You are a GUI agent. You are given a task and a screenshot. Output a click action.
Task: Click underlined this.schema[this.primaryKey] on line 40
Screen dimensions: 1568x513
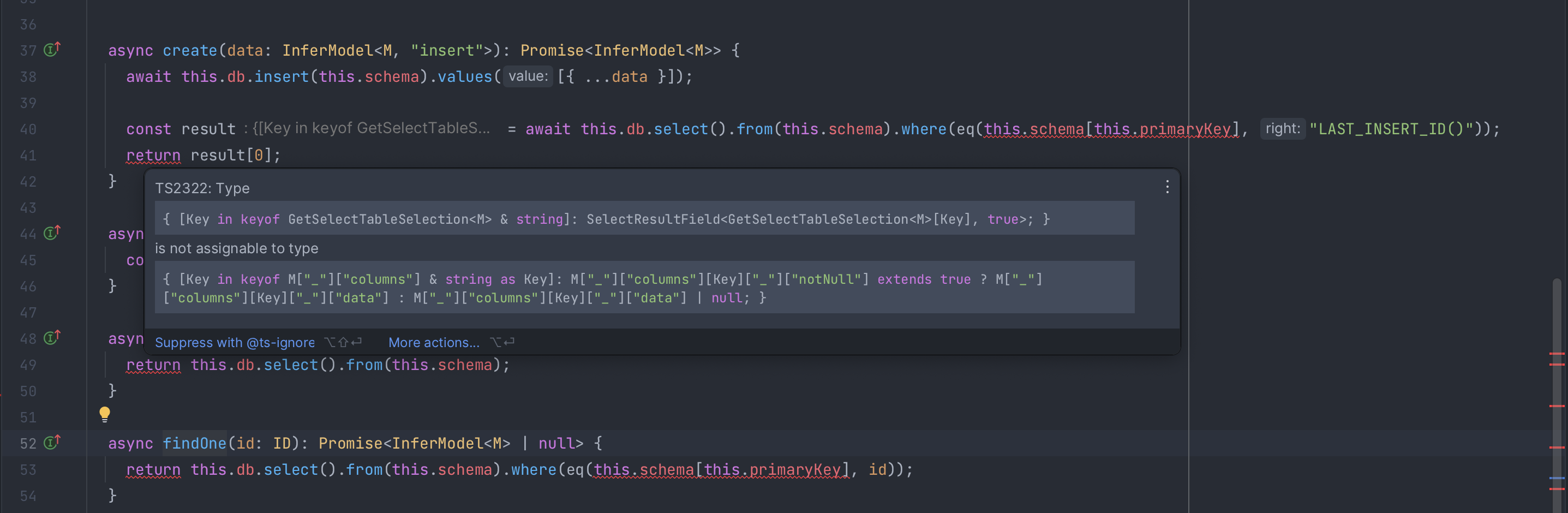pyautogui.click(x=1111, y=129)
